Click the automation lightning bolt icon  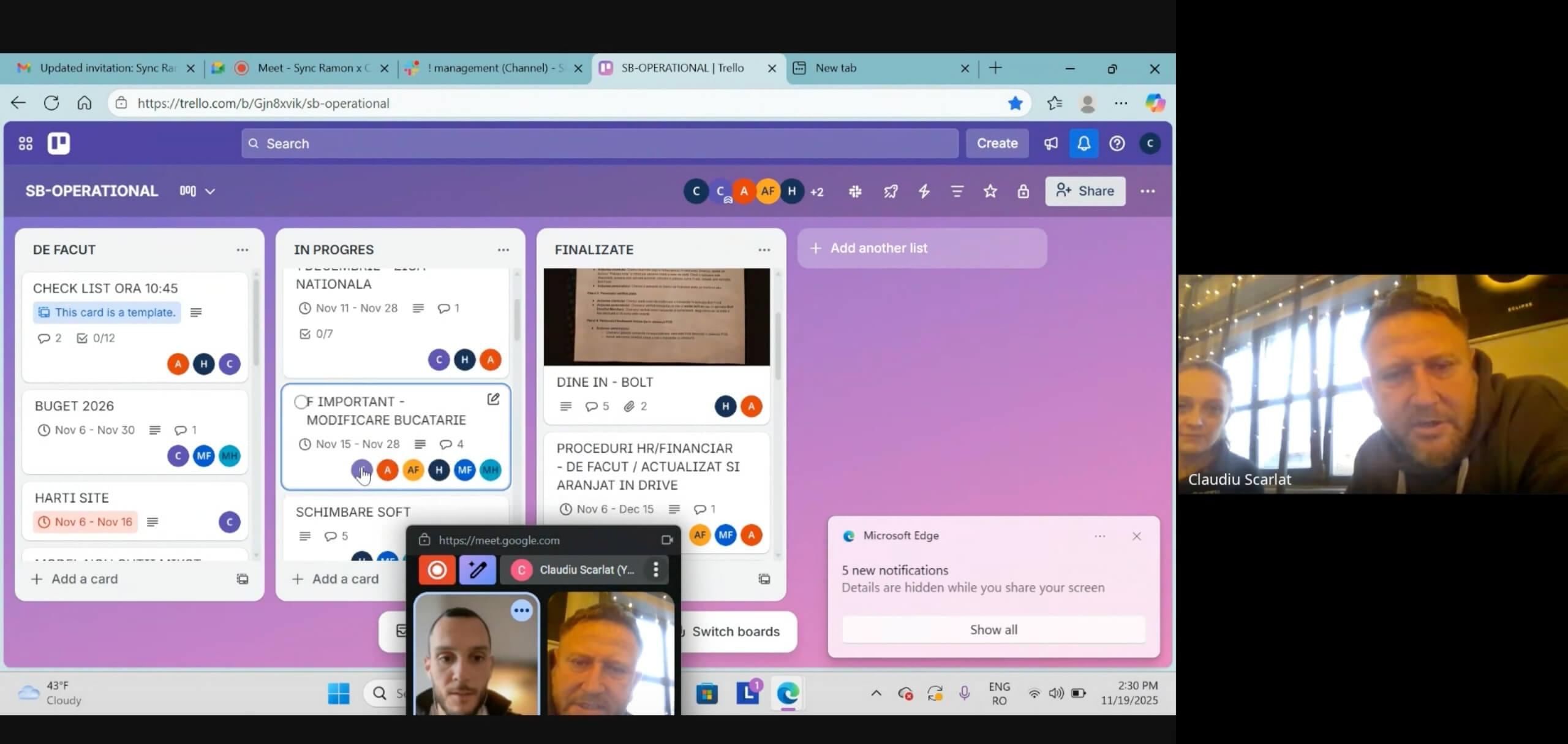924,191
